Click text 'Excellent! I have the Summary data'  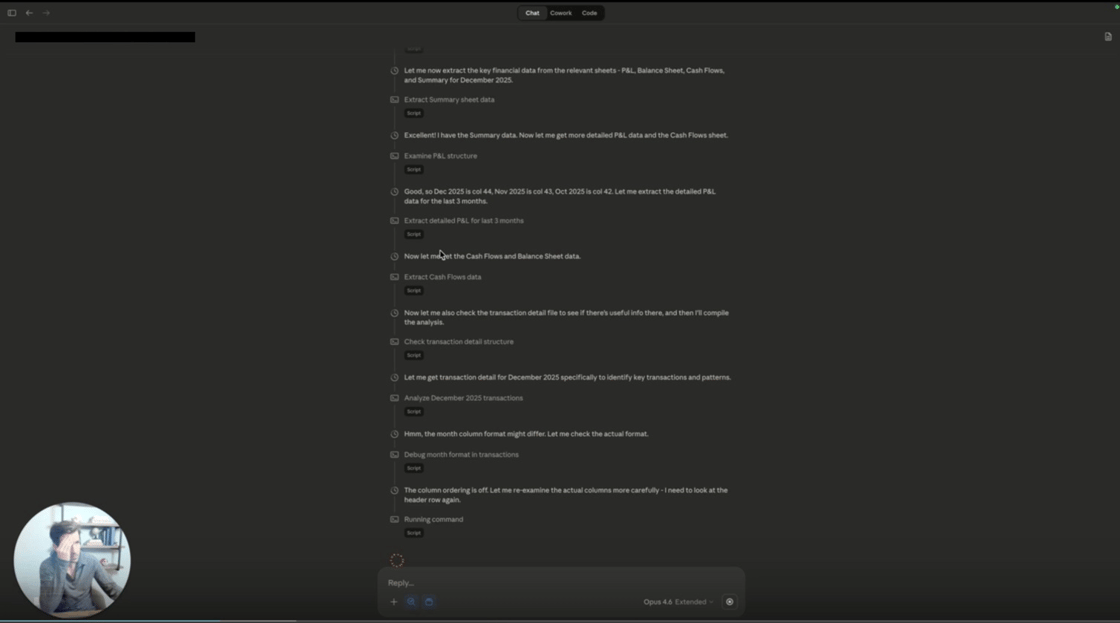461,135
